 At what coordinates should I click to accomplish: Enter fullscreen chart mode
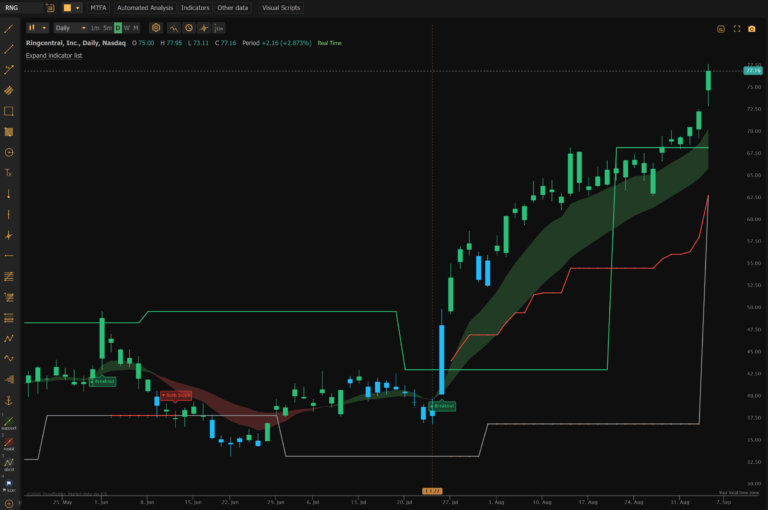click(736, 29)
